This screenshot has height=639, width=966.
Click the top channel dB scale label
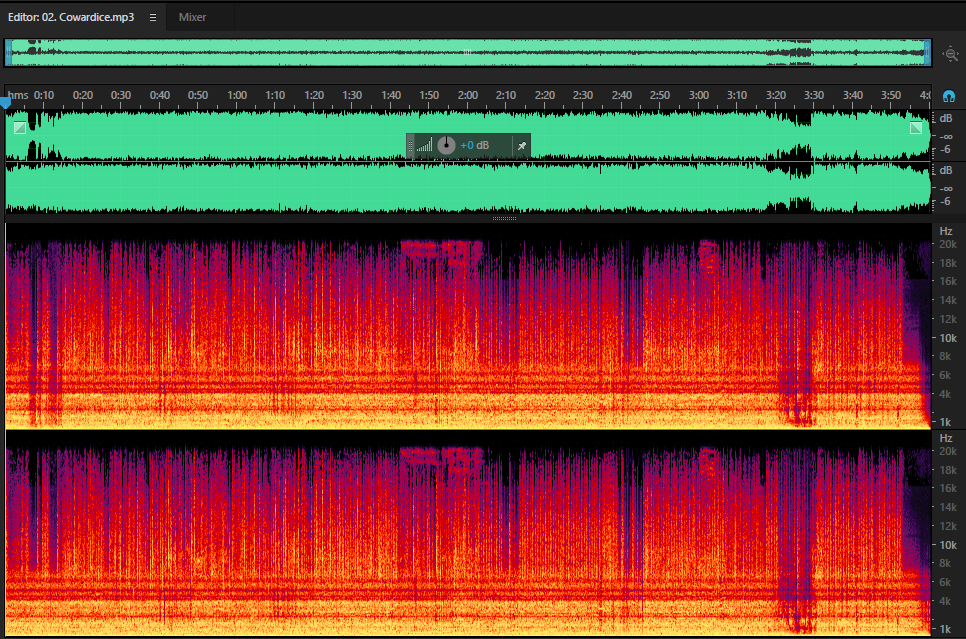pyautogui.click(x=946, y=118)
